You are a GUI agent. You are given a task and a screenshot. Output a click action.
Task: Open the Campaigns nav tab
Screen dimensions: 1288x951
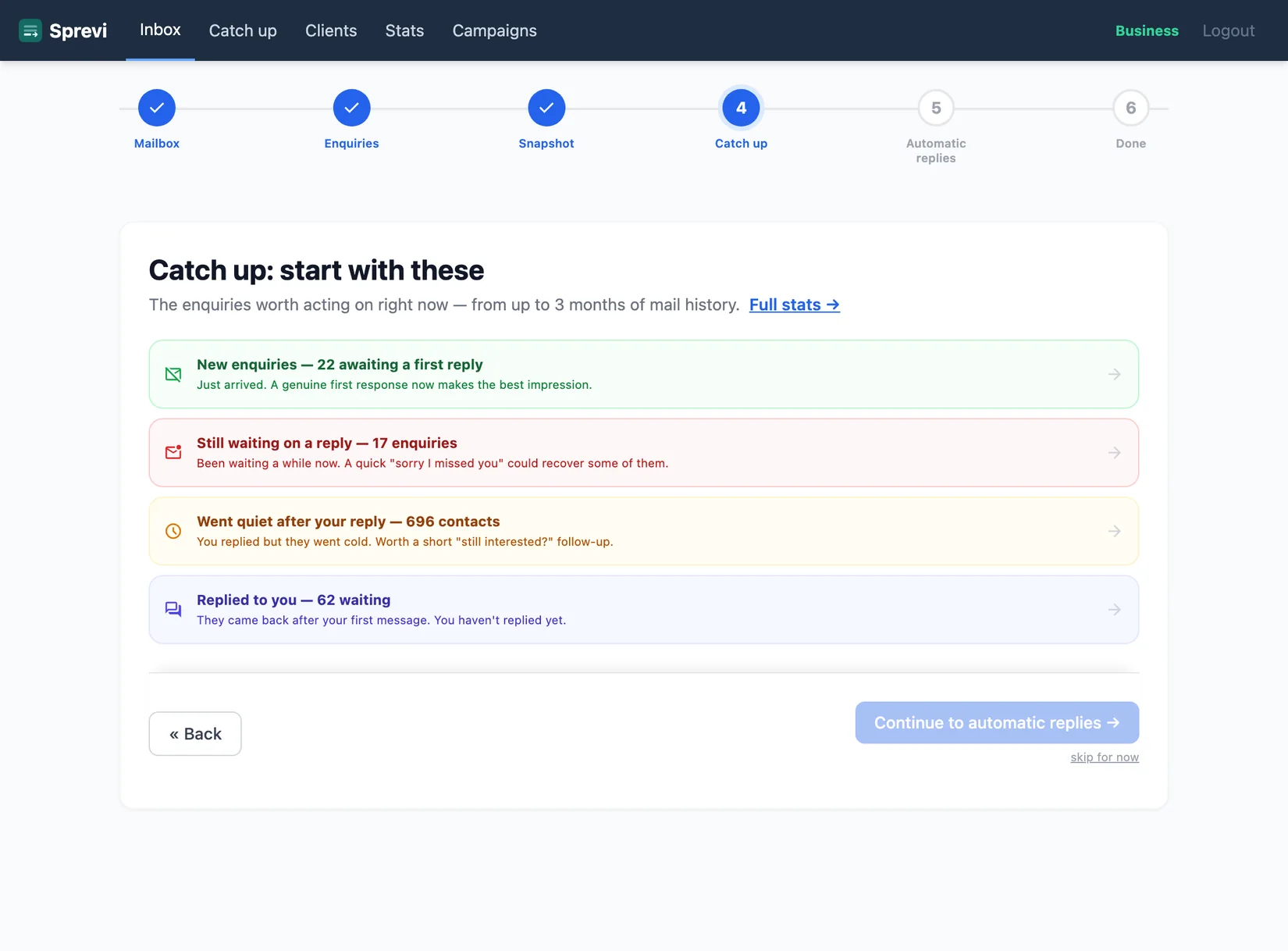pyautogui.click(x=495, y=30)
